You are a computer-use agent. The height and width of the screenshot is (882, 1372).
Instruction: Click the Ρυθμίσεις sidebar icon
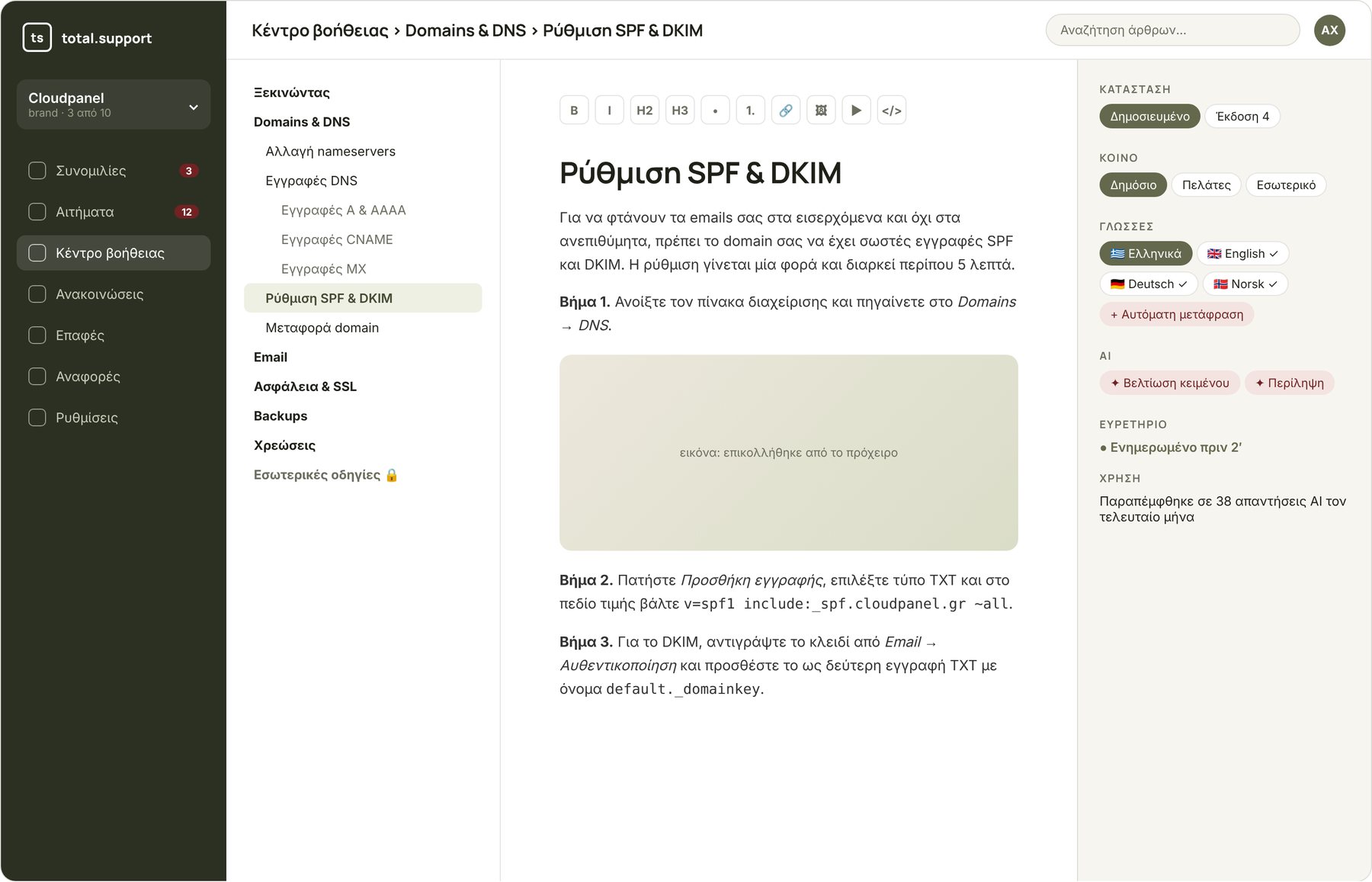37,418
